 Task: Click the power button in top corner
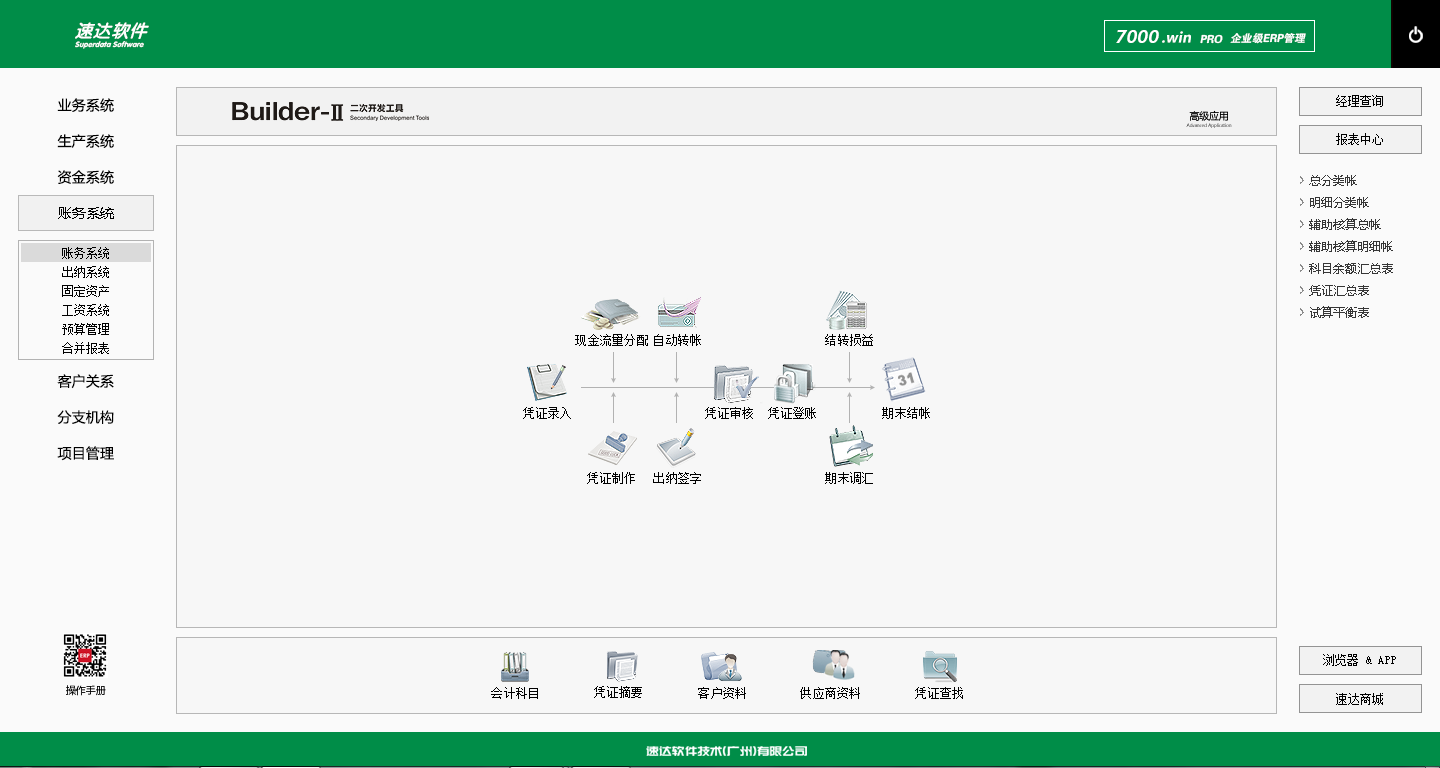tap(1415, 35)
